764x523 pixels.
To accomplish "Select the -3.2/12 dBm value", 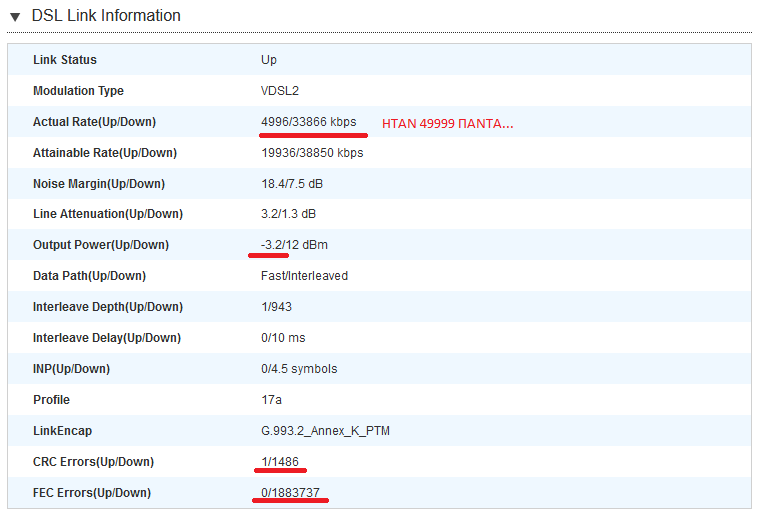I will click(x=294, y=245).
